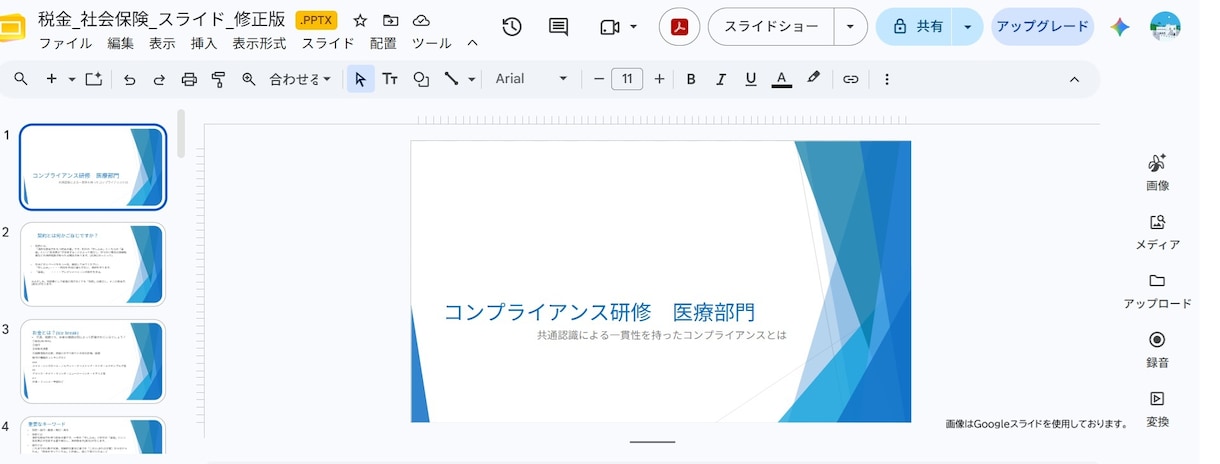Open the スライド menu
1220x464 pixels.
point(328,43)
